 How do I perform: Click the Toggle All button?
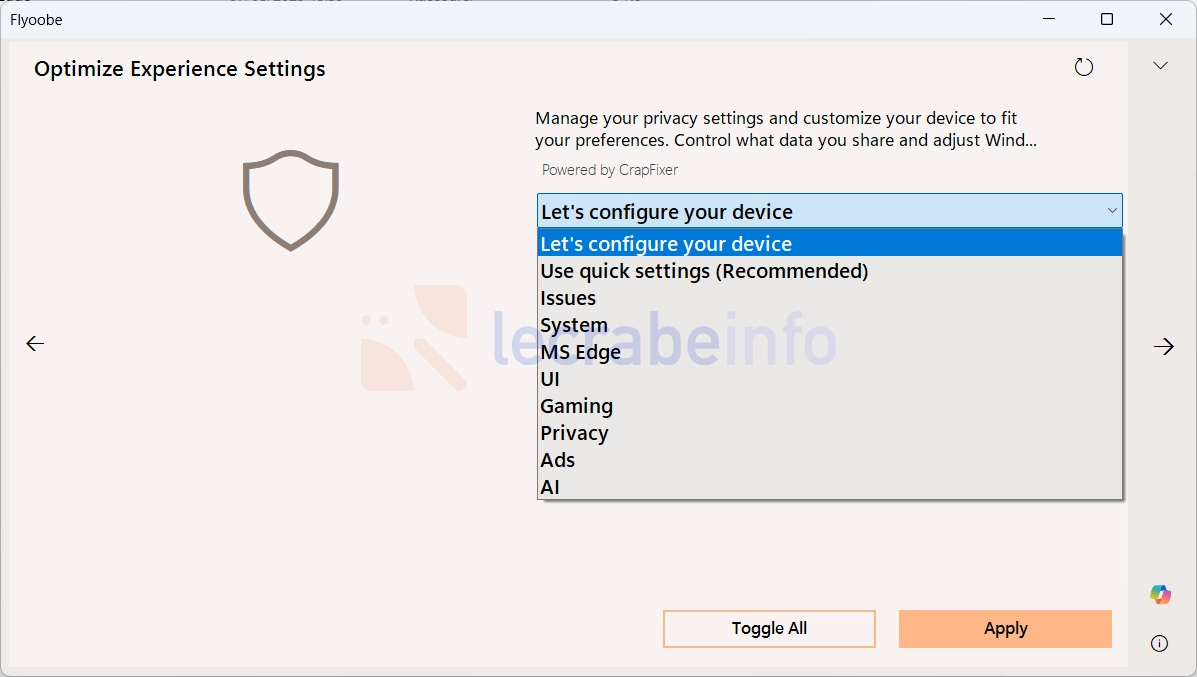pyautogui.click(x=770, y=629)
